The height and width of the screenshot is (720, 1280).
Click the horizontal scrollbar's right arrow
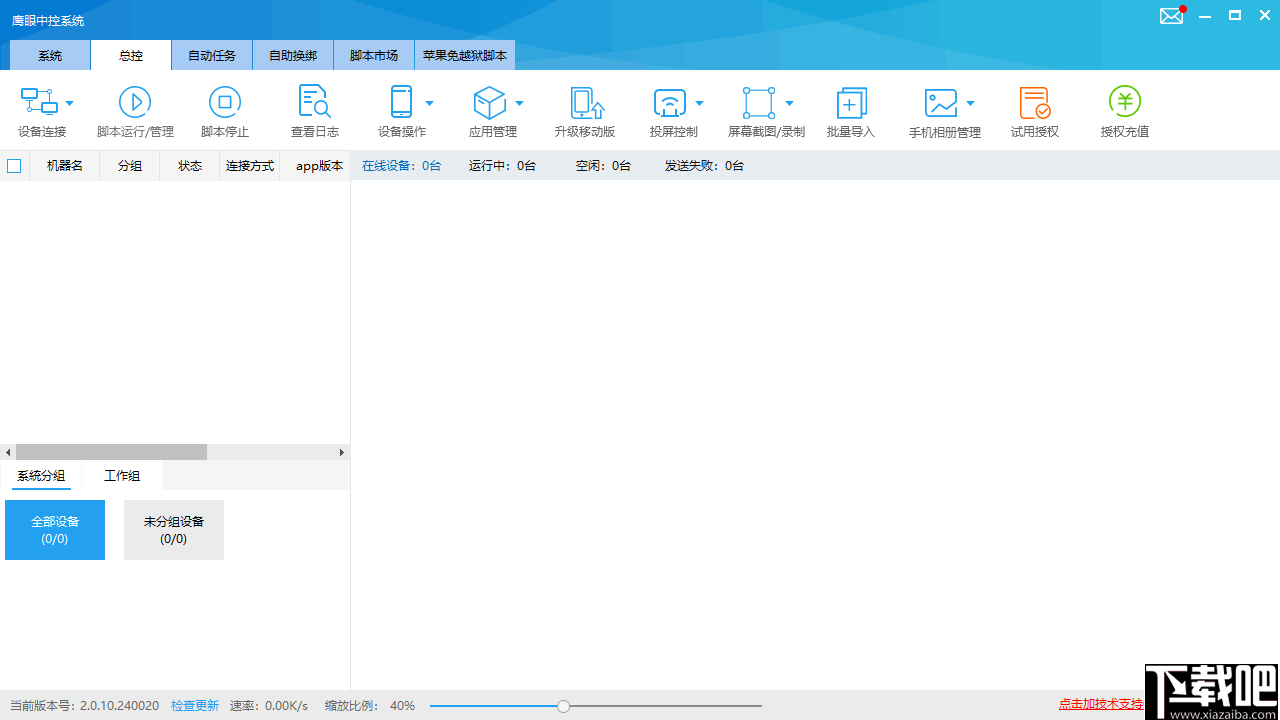tap(342, 452)
